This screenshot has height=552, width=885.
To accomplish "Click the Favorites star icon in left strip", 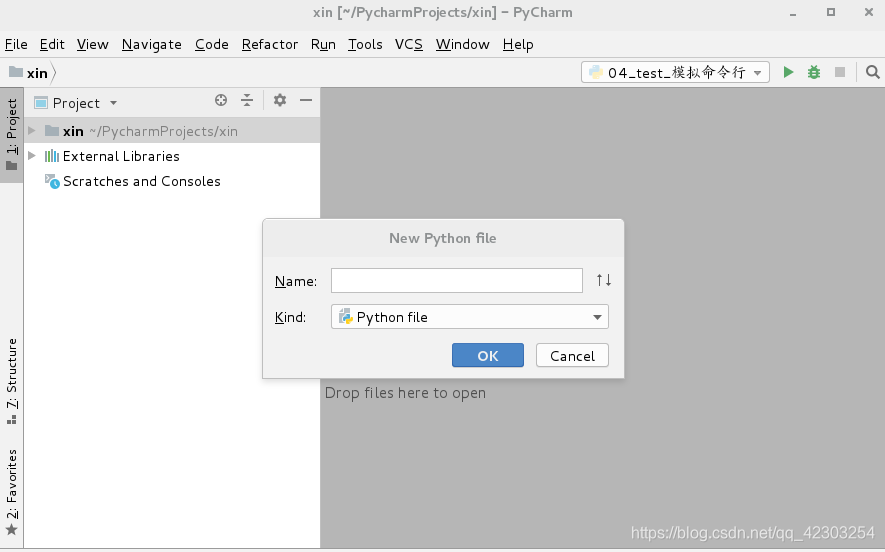I will [x=11, y=530].
